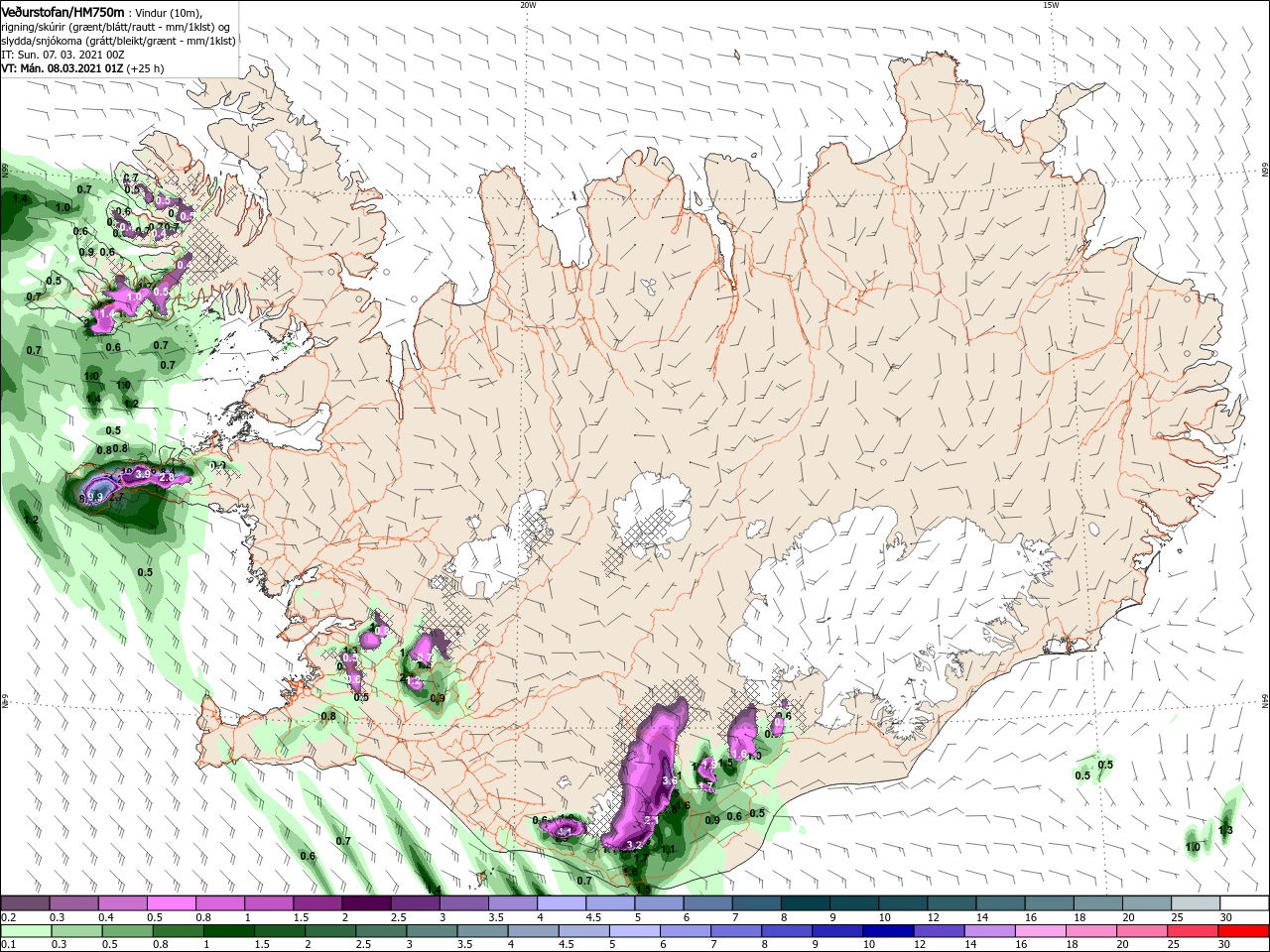Click the dusky purple 0.2 swatch in upper legend row
Screen dimensions: 1270x952
tap(26, 903)
